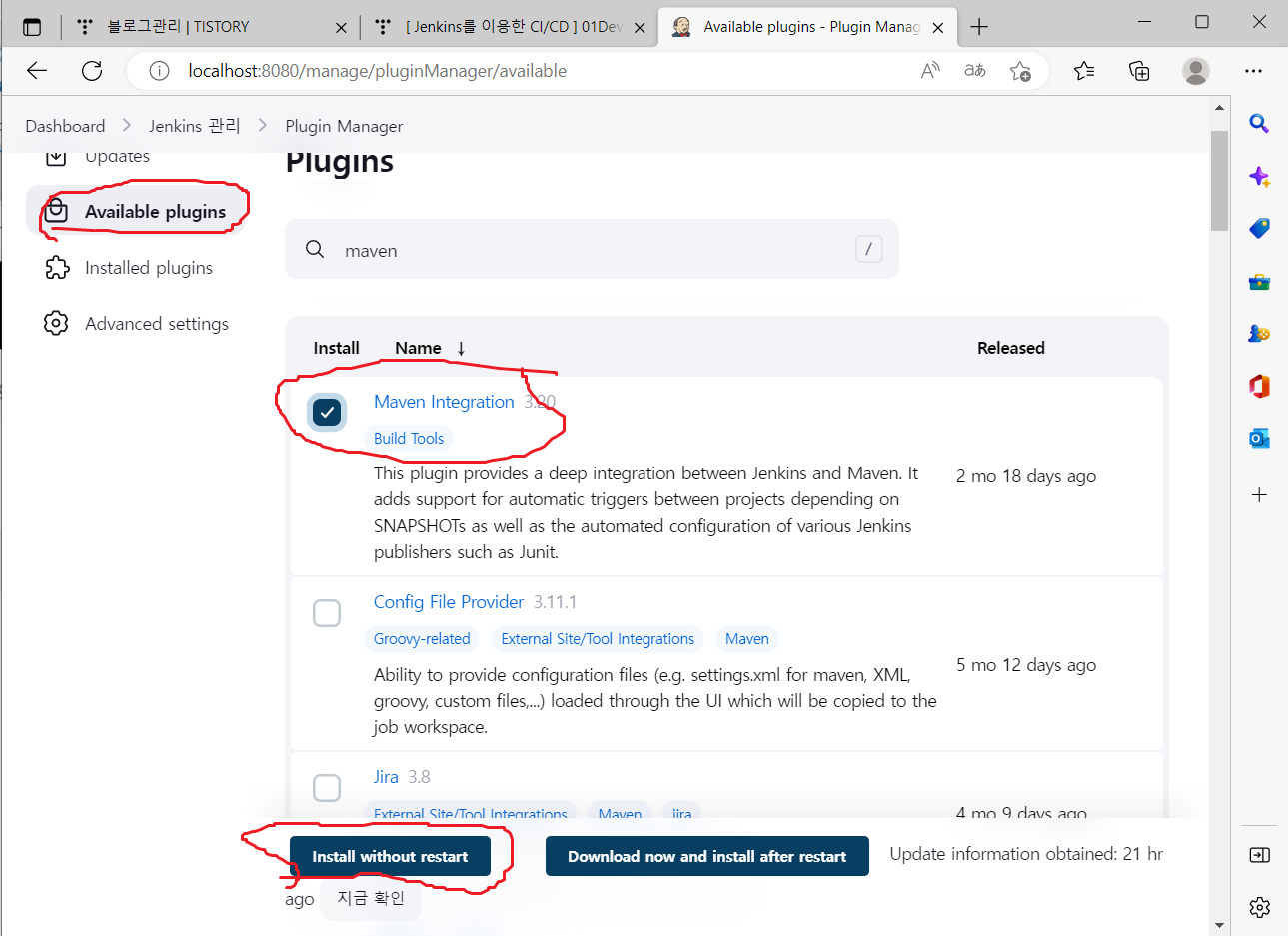Open the sidebar Search icon

click(x=1259, y=123)
